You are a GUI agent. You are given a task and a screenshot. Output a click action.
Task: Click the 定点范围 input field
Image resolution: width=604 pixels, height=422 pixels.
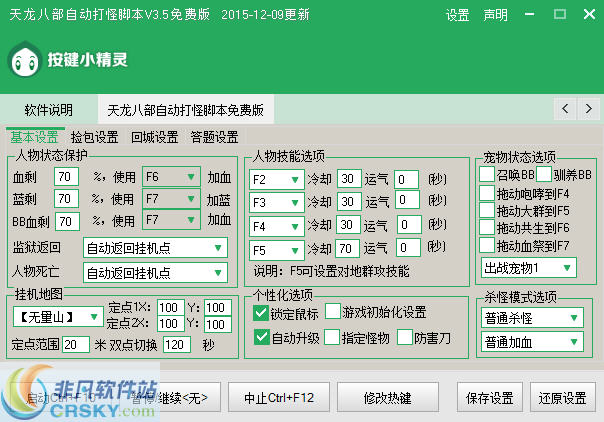[76, 344]
